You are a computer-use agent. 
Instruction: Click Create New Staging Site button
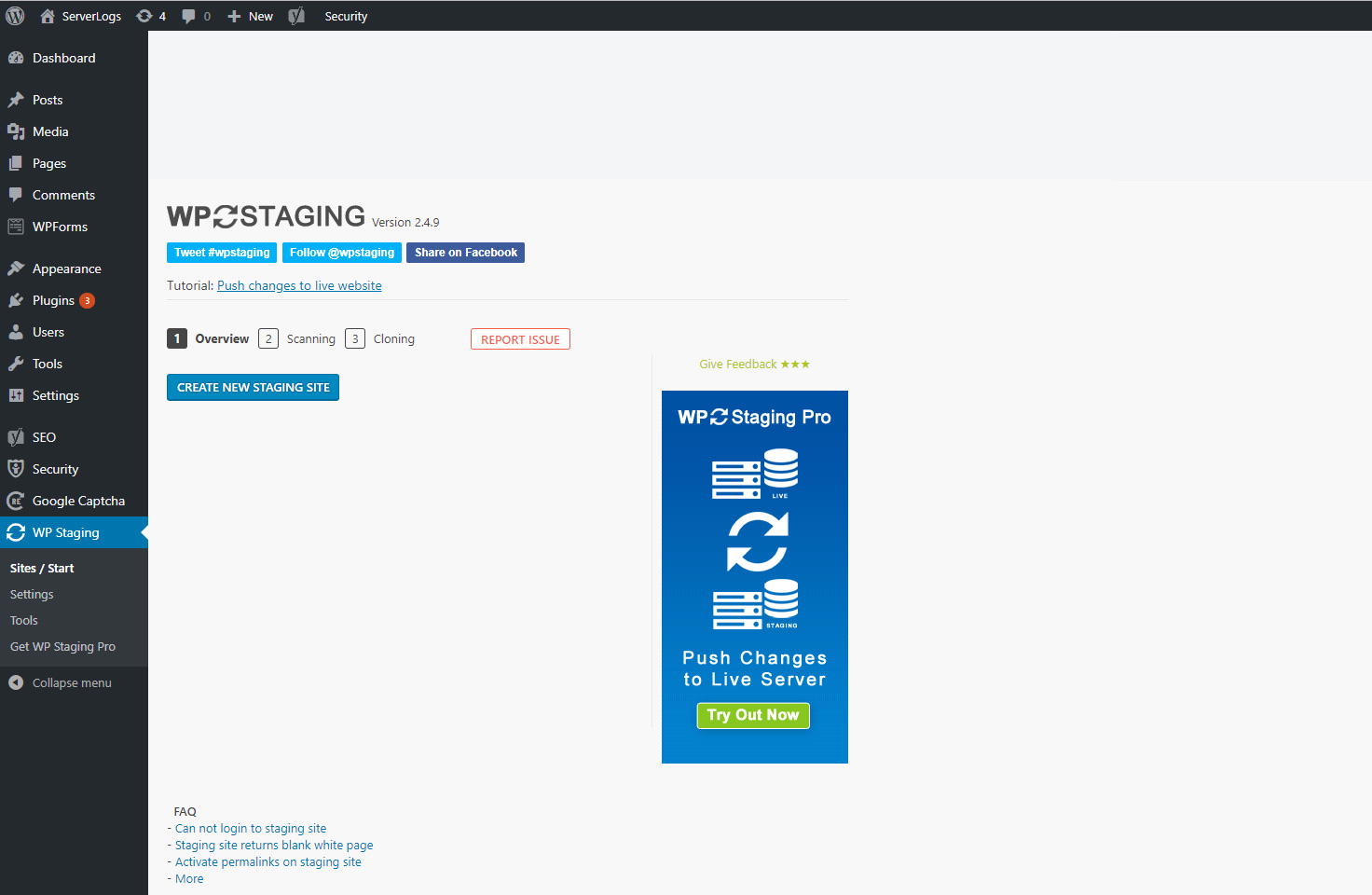point(253,387)
